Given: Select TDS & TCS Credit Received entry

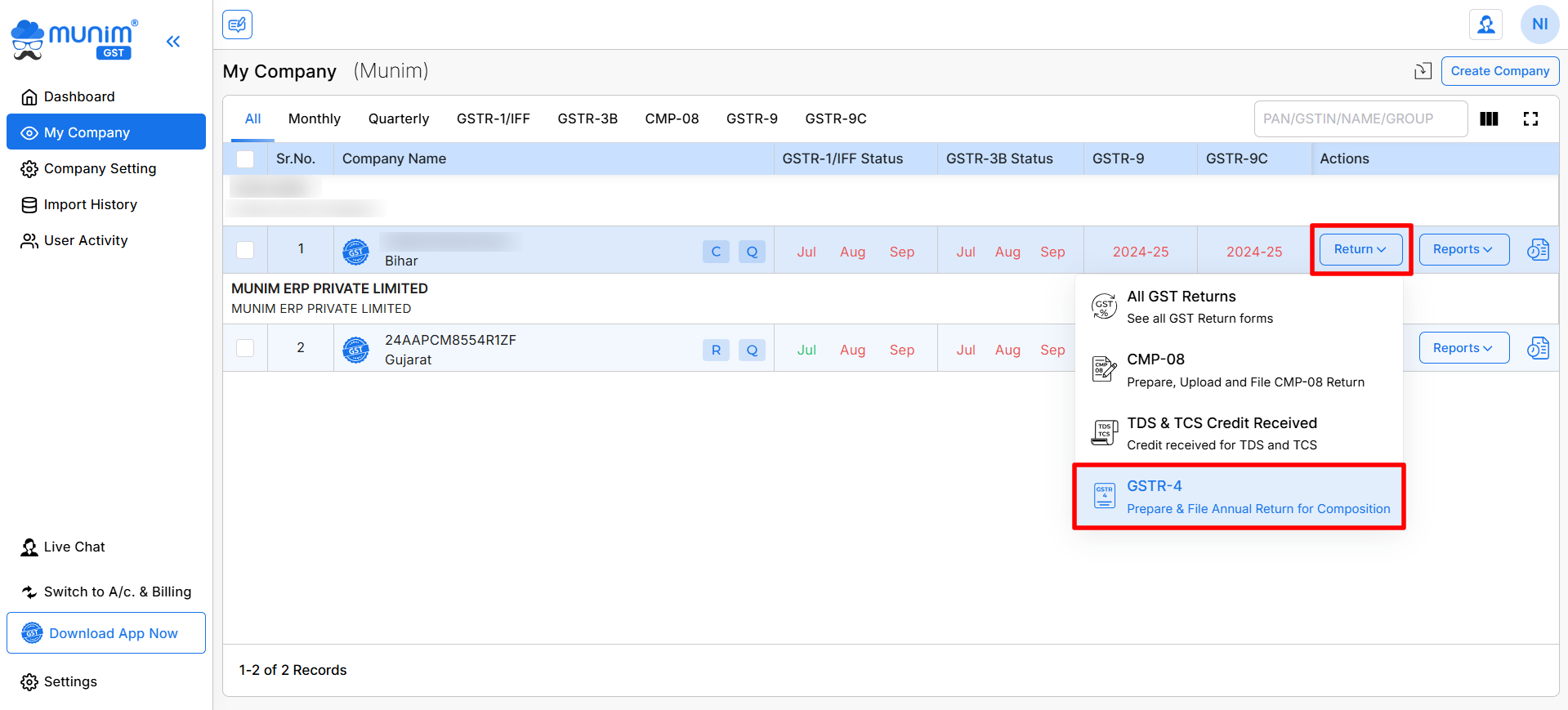Looking at the screenshot, I should (1239, 433).
